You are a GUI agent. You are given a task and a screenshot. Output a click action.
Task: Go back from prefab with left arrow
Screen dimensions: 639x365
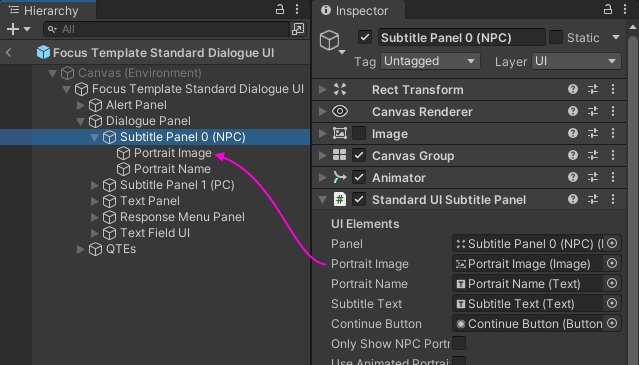coord(8,53)
